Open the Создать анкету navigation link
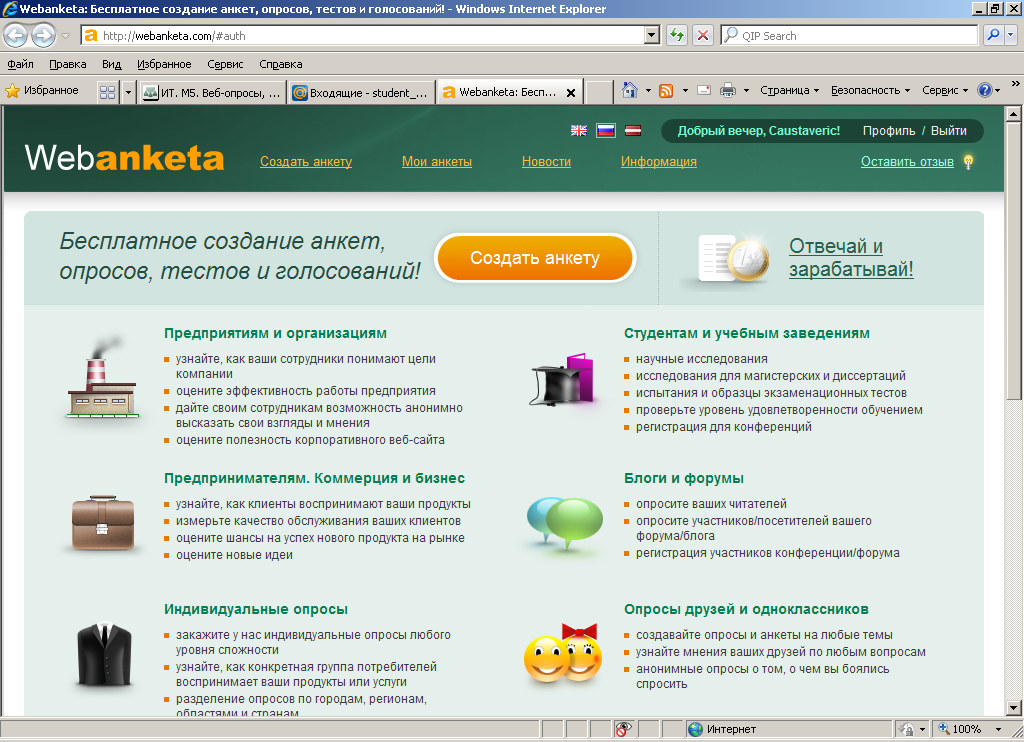Viewport: 1024px width, 742px height. tap(306, 161)
